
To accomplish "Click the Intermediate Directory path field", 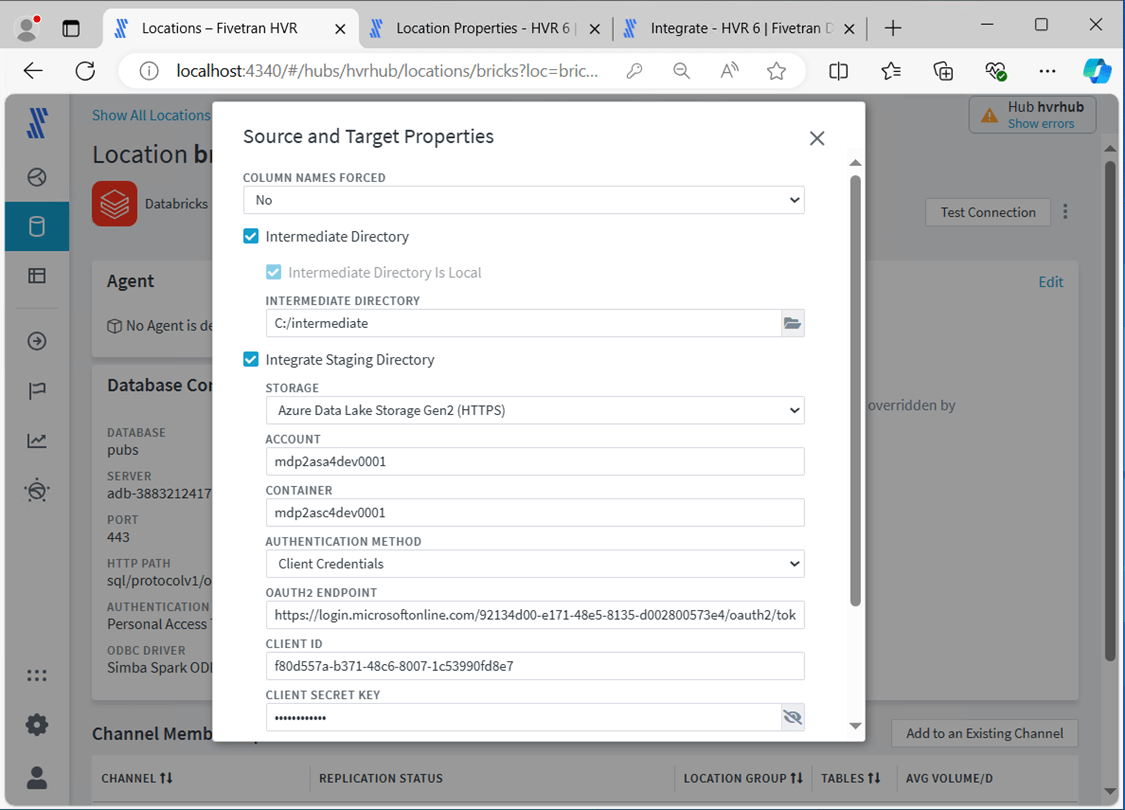I will [x=523, y=323].
